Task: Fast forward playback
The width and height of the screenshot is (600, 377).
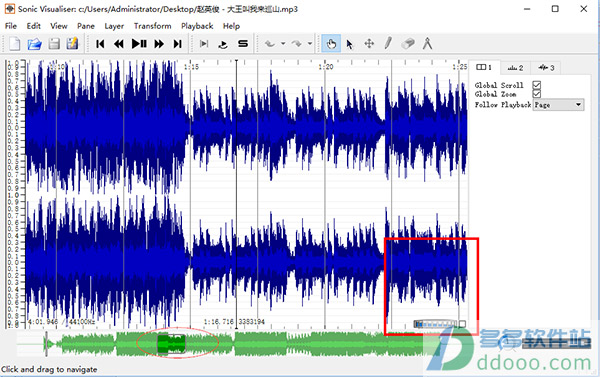Action: pyautogui.click(x=159, y=44)
